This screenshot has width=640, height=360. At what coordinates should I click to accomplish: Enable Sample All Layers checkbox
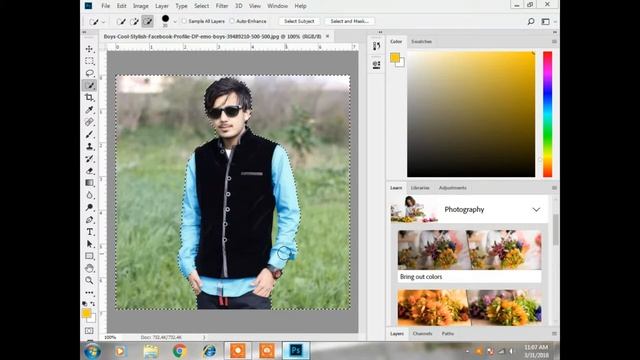point(184,21)
